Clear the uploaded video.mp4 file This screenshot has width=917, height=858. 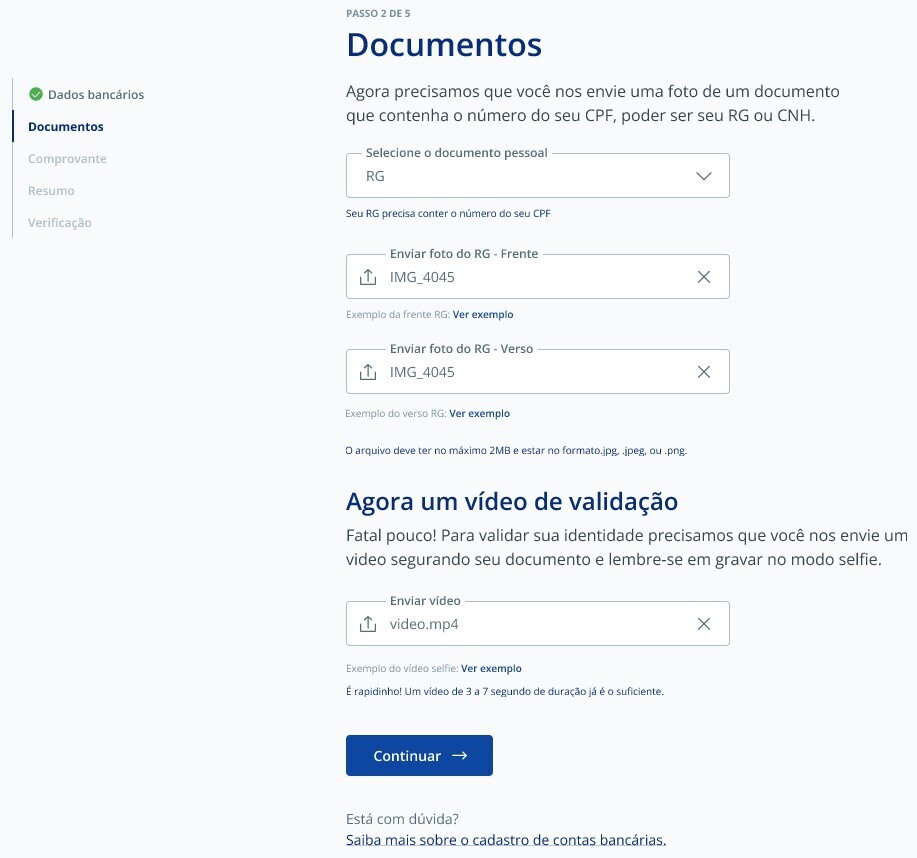[x=704, y=624]
